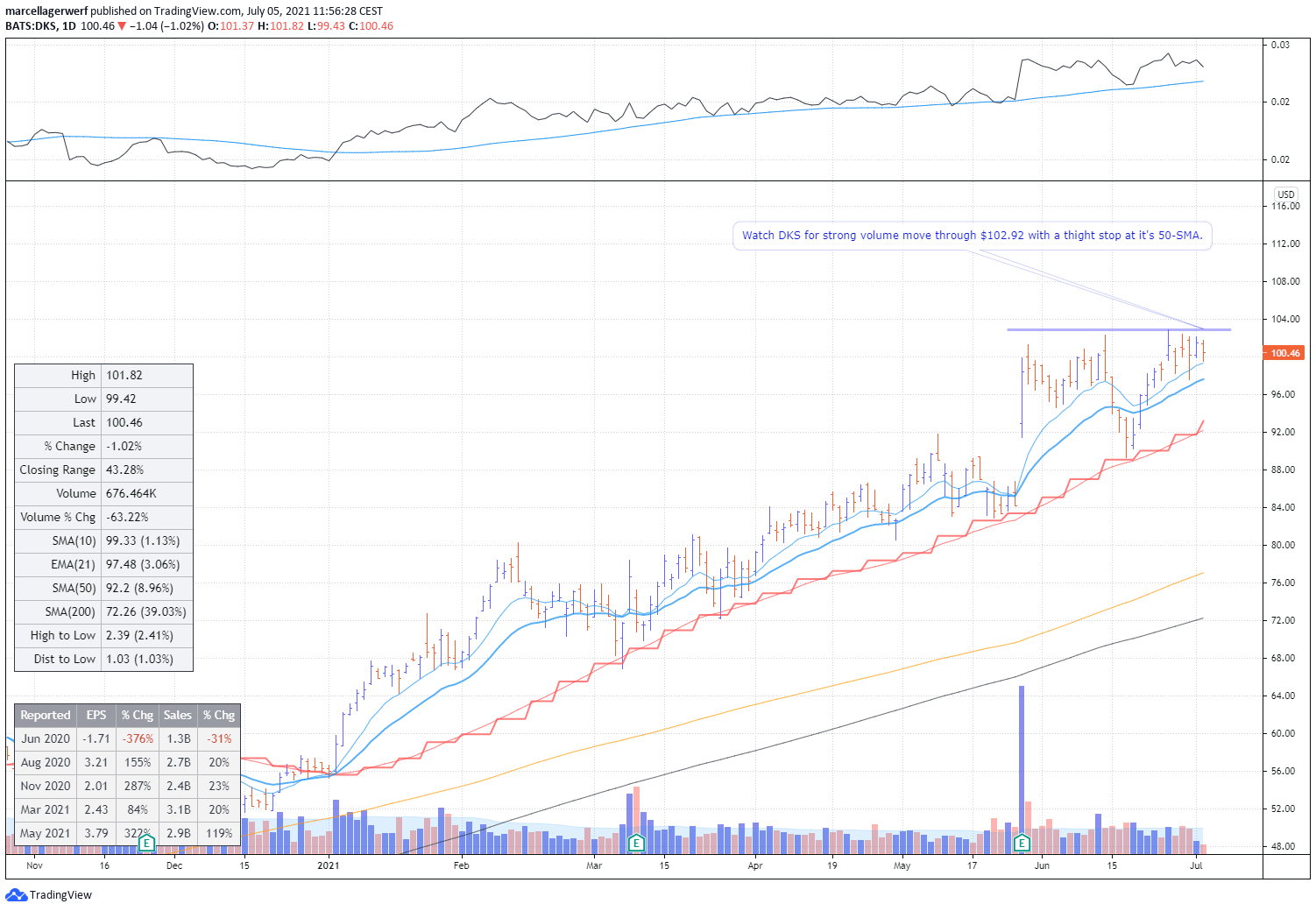Click the TradingView wordmark at the bottom left
Viewport: 1316px width, 911px height.
coord(60,895)
